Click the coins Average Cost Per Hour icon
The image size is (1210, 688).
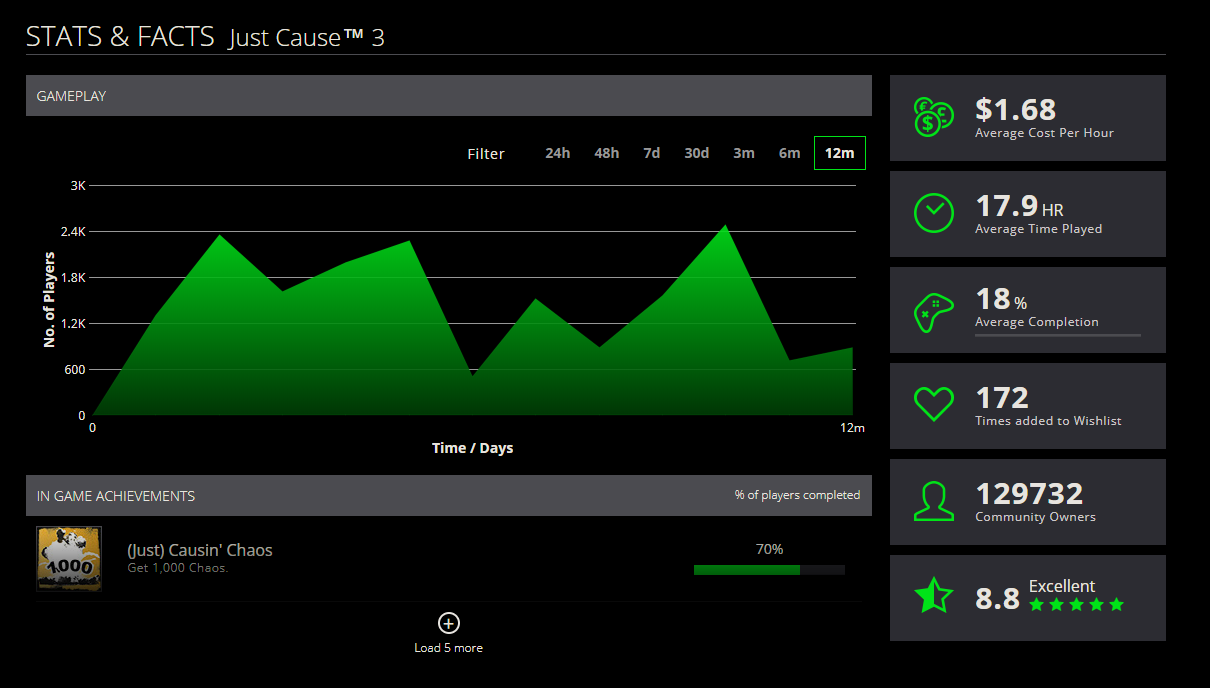pyautogui.click(x=933, y=117)
